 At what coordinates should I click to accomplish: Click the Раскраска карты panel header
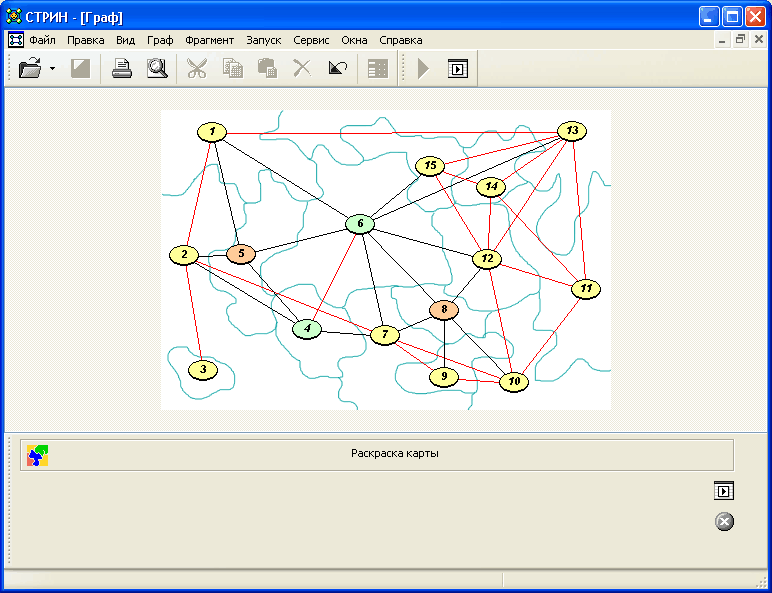coord(377,455)
